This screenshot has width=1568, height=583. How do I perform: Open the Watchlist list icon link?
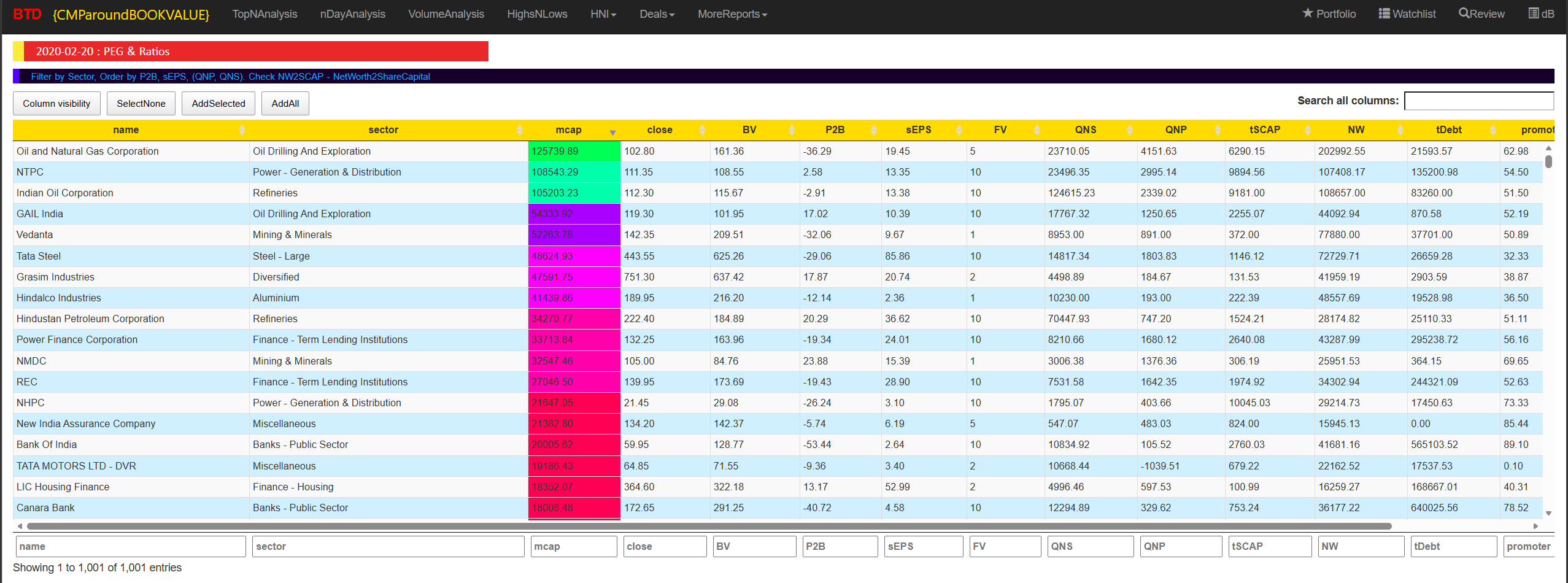(1407, 14)
